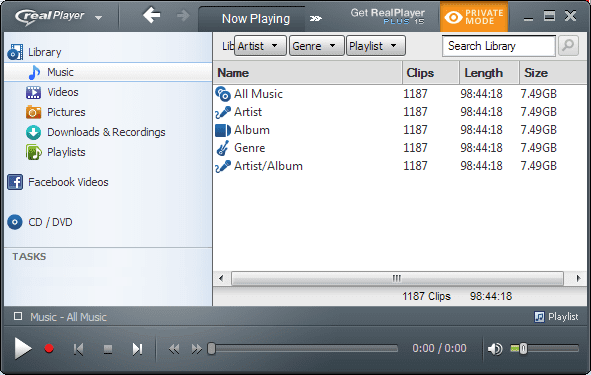Open Downloads & Recordings

point(106,132)
